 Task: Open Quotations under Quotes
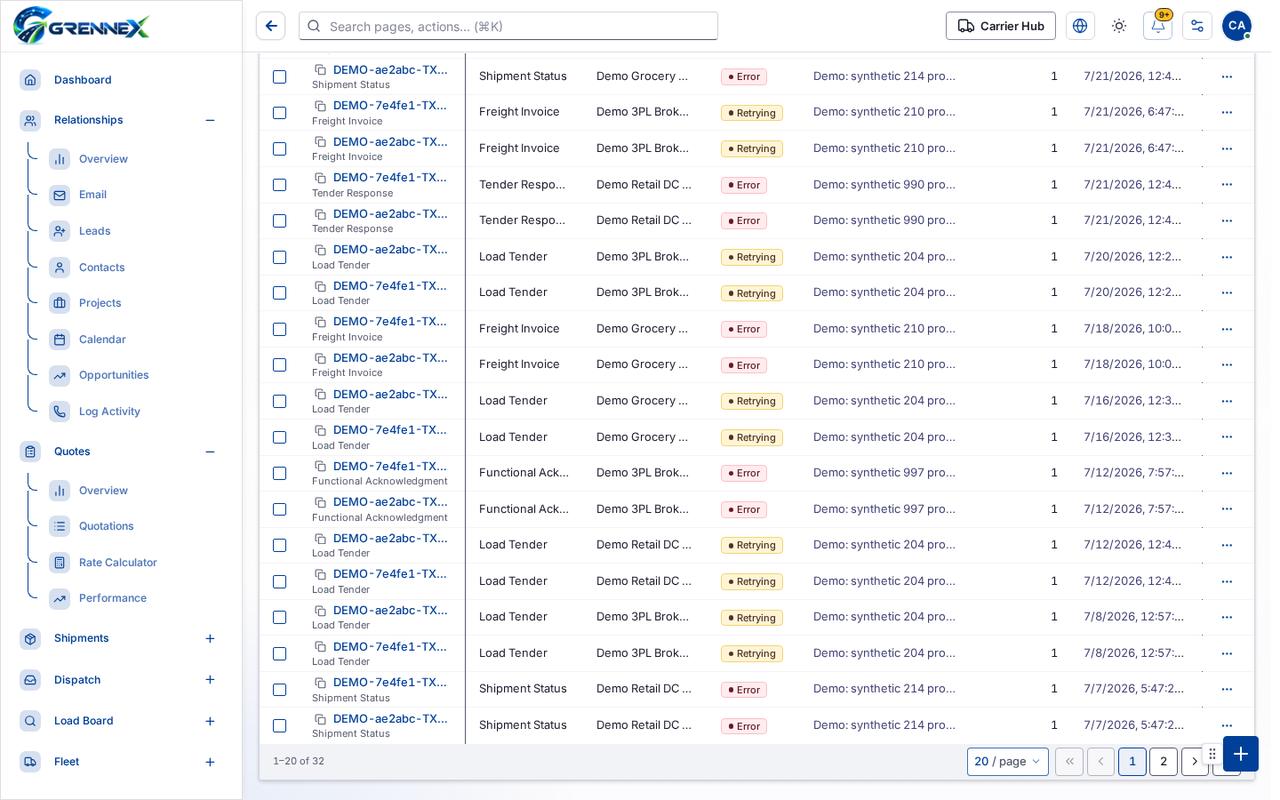[x=106, y=526]
